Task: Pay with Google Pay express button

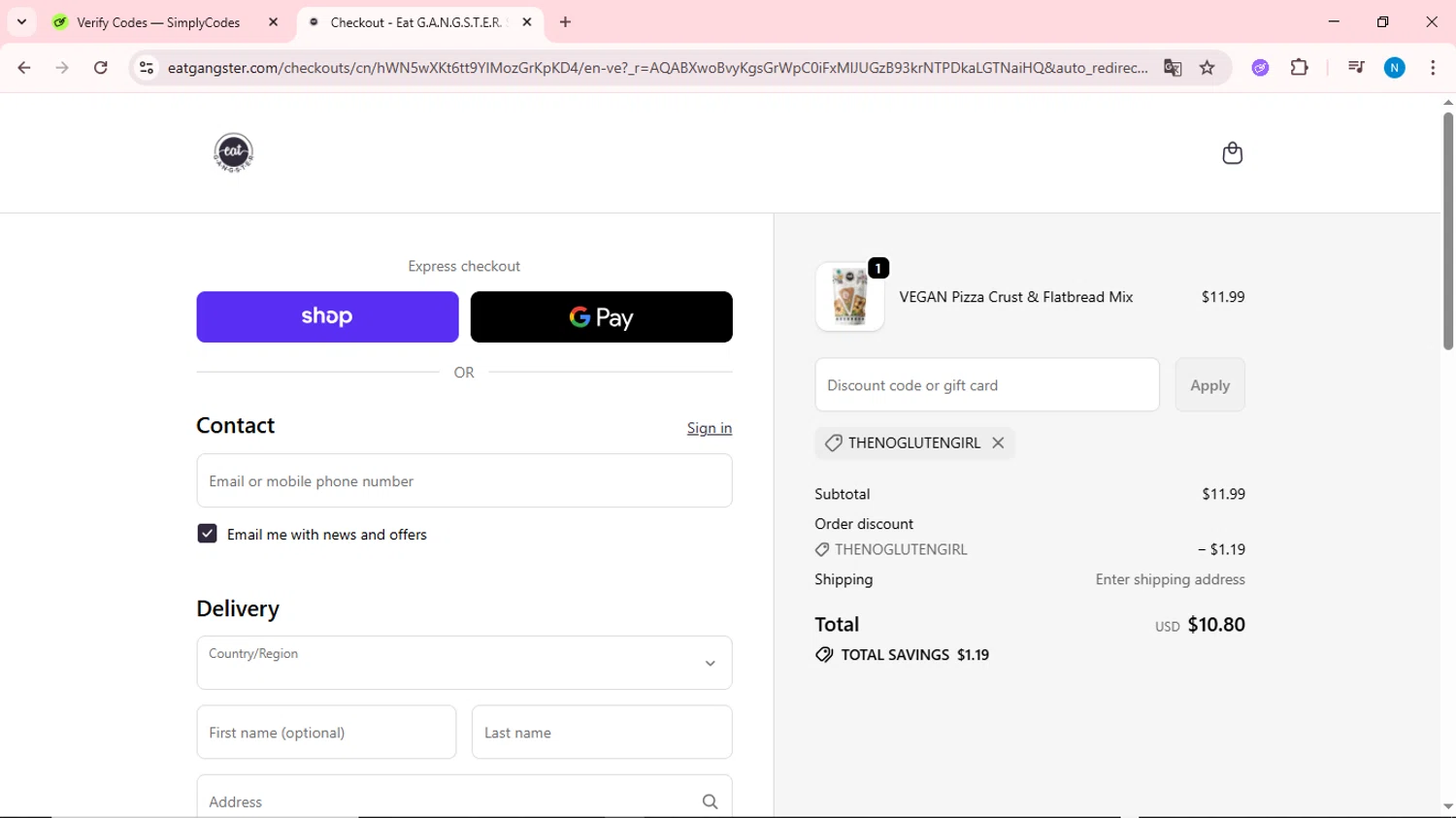Action: 602,316
